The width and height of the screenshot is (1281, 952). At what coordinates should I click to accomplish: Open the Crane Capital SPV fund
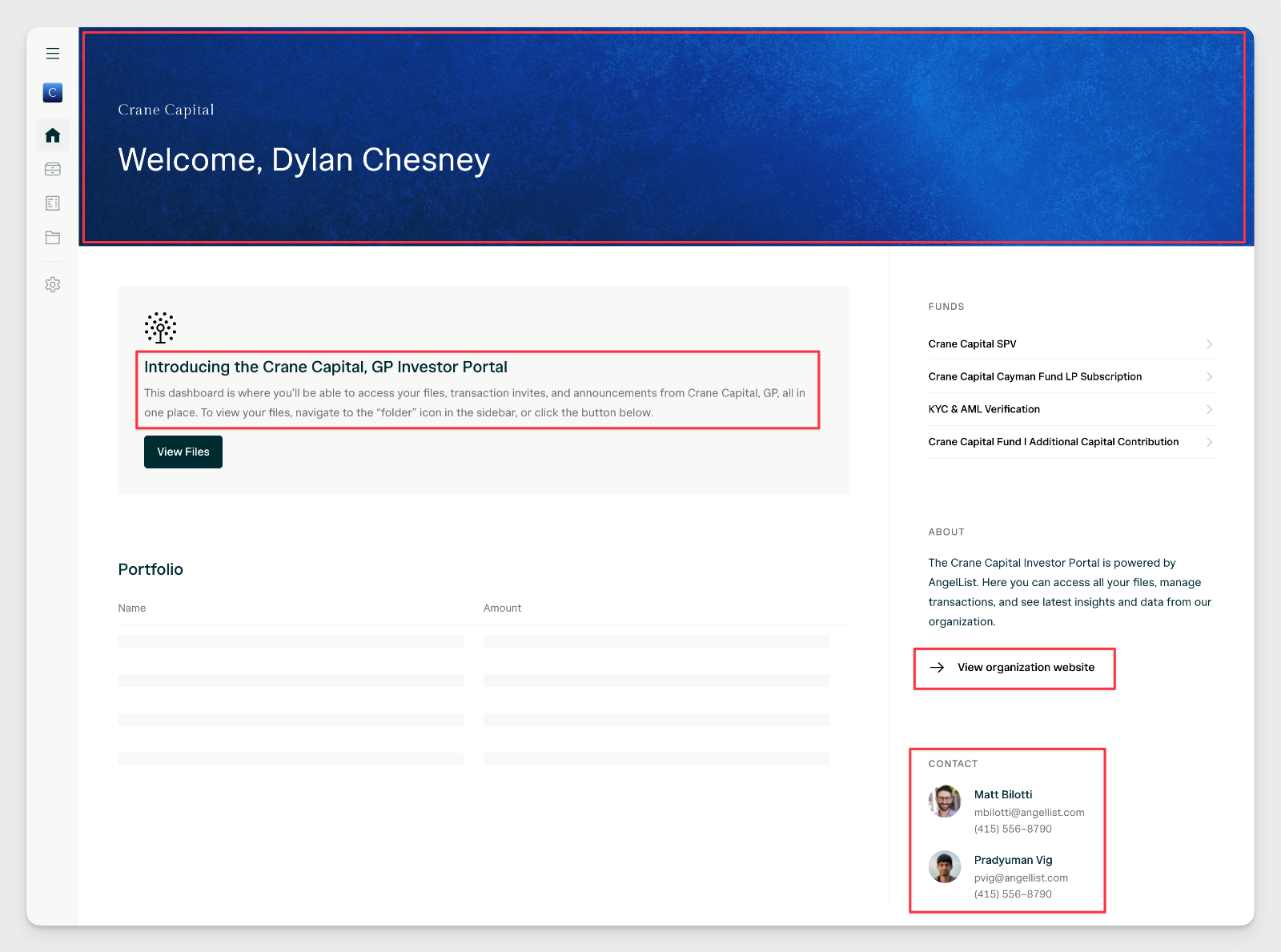[1072, 344]
